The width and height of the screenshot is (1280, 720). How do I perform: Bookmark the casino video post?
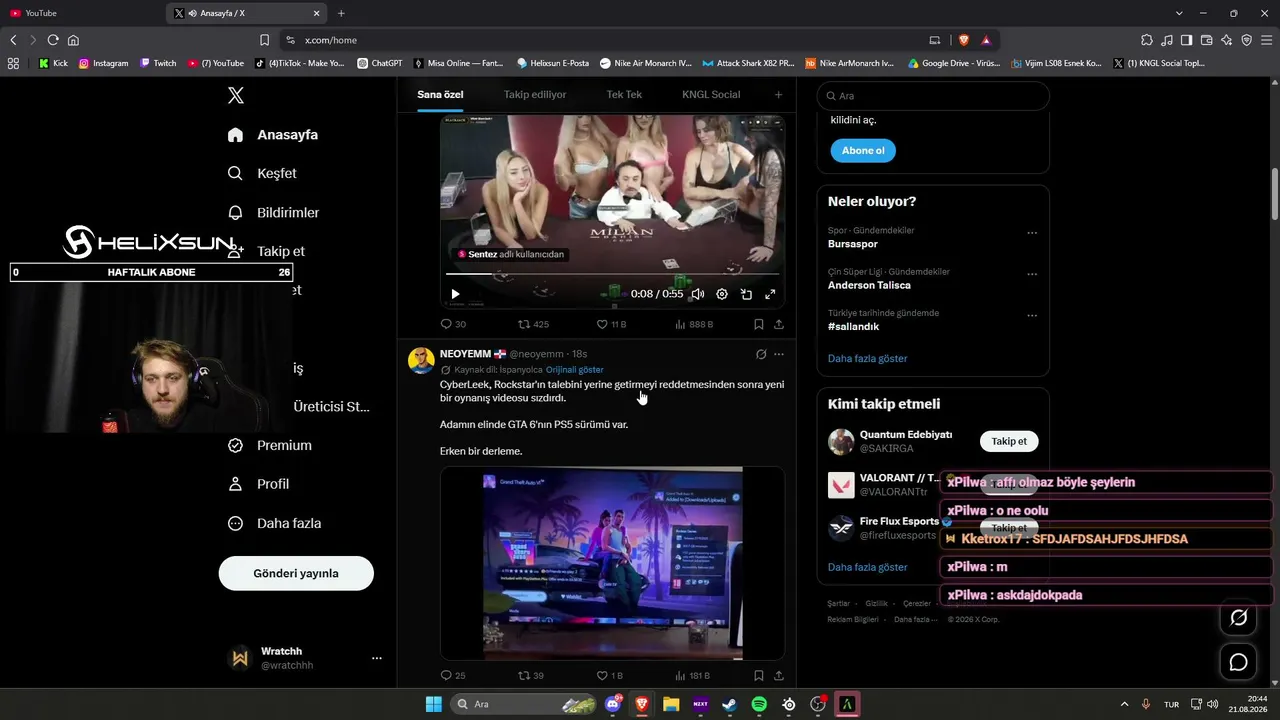tap(759, 324)
